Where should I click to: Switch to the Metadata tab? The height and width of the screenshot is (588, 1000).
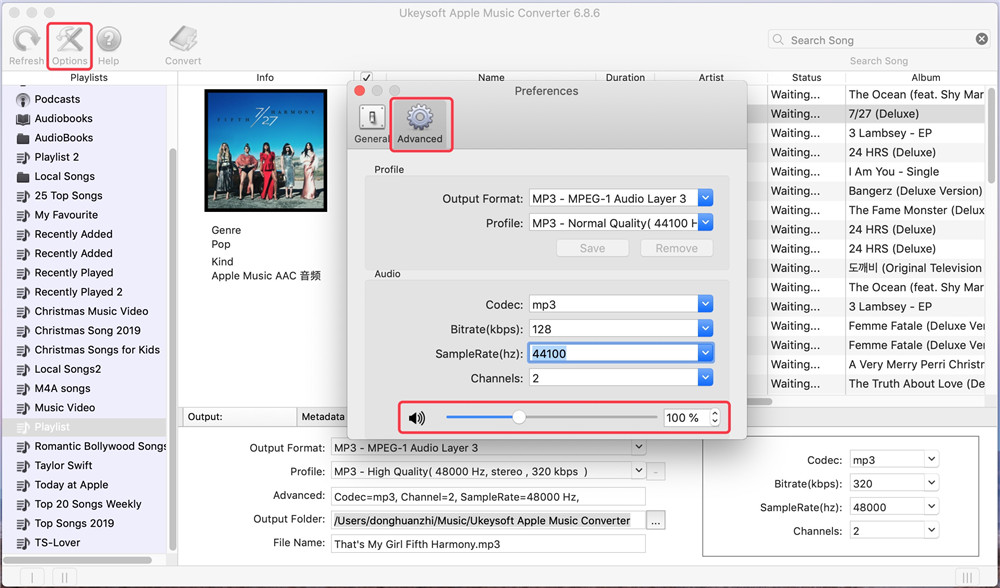click(323, 416)
